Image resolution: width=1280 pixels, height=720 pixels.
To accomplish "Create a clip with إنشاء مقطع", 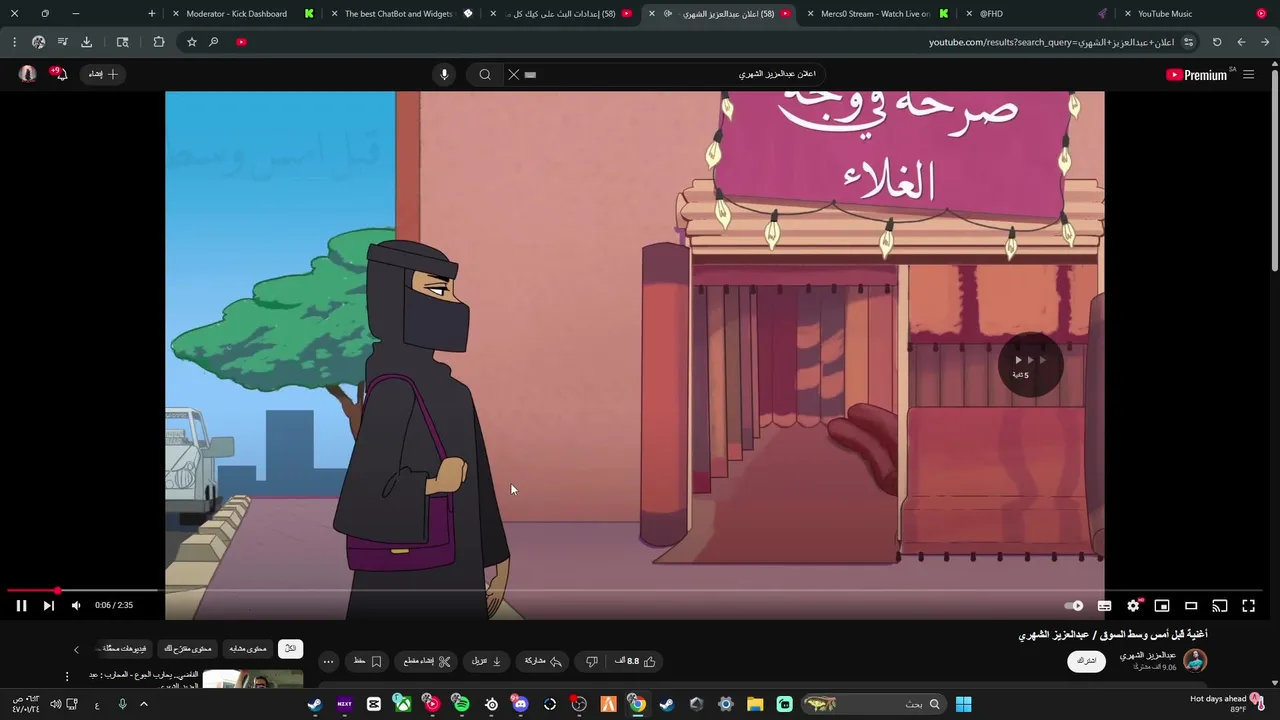I will pos(427,661).
